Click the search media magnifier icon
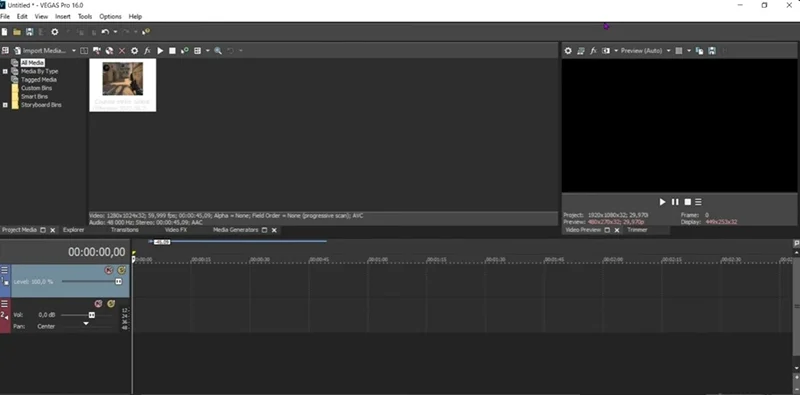 point(218,51)
